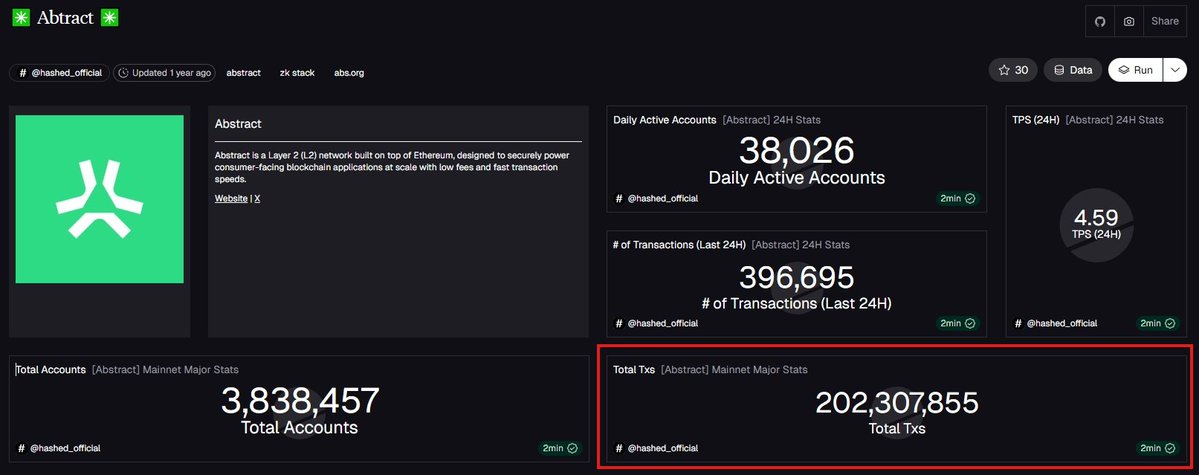Select the abstract tag
1199x475 pixels.
click(243, 73)
